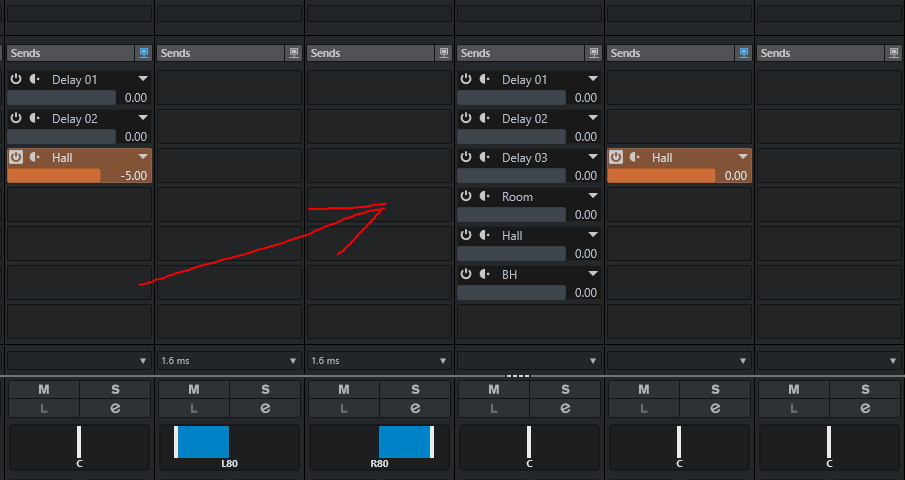Click the Sends header label above L80 channel
This screenshot has height=480, width=905.
tap(176, 53)
